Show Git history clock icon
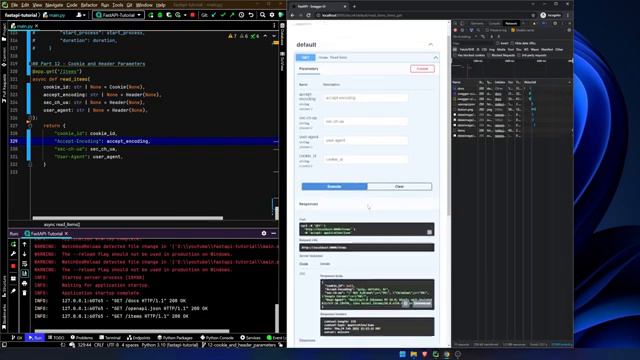 pyautogui.click(x=241, y=15)
